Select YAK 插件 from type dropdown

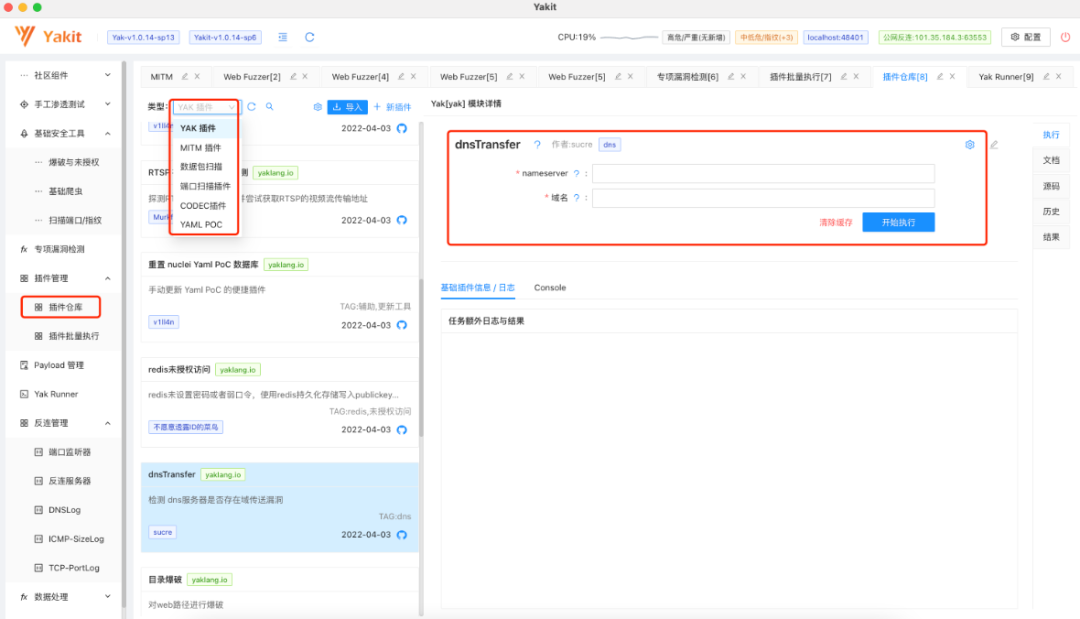point(204,128)
